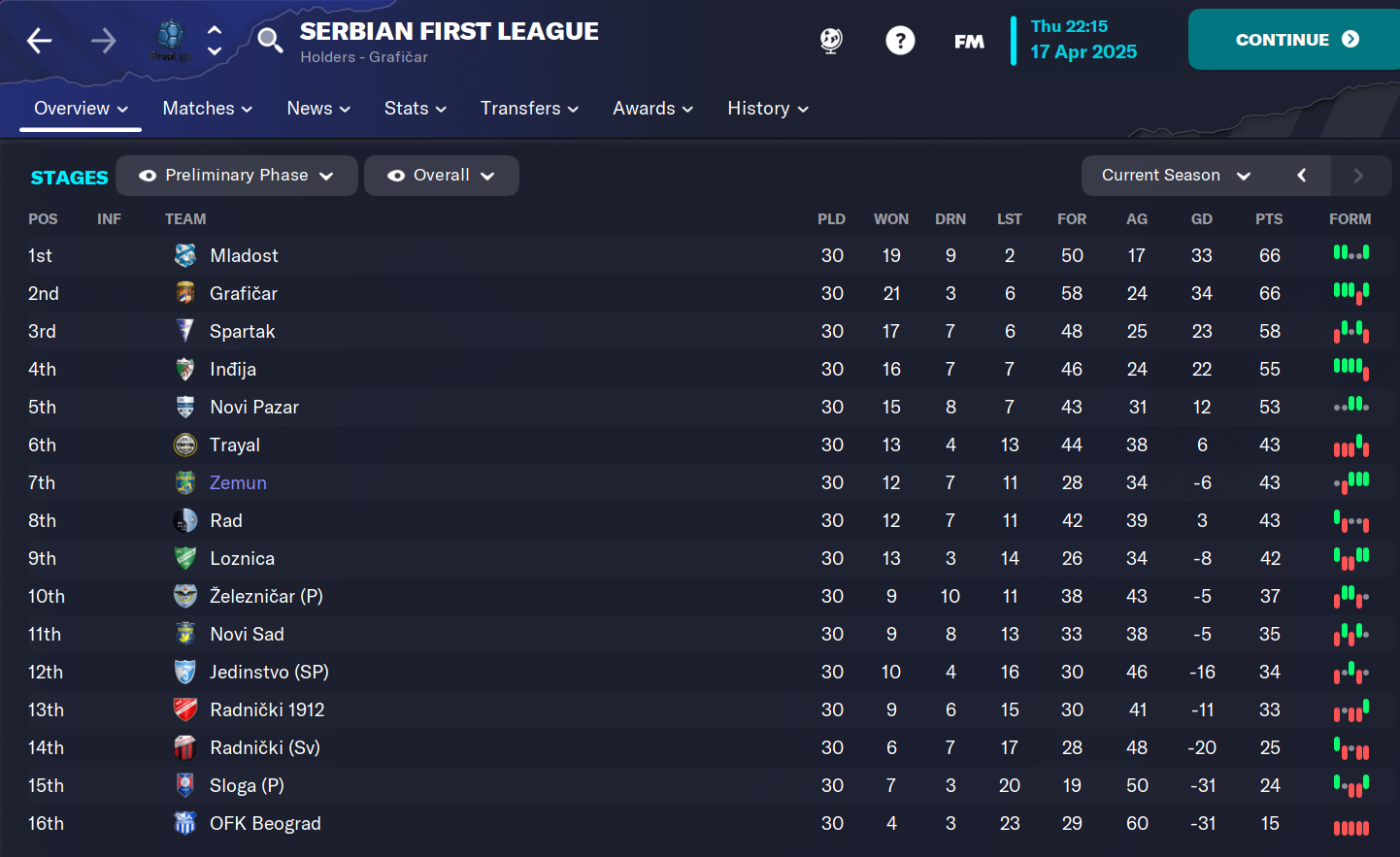Sort table by PTS column header
Screen dimensions: 1400x857
tap(1268, 219)
